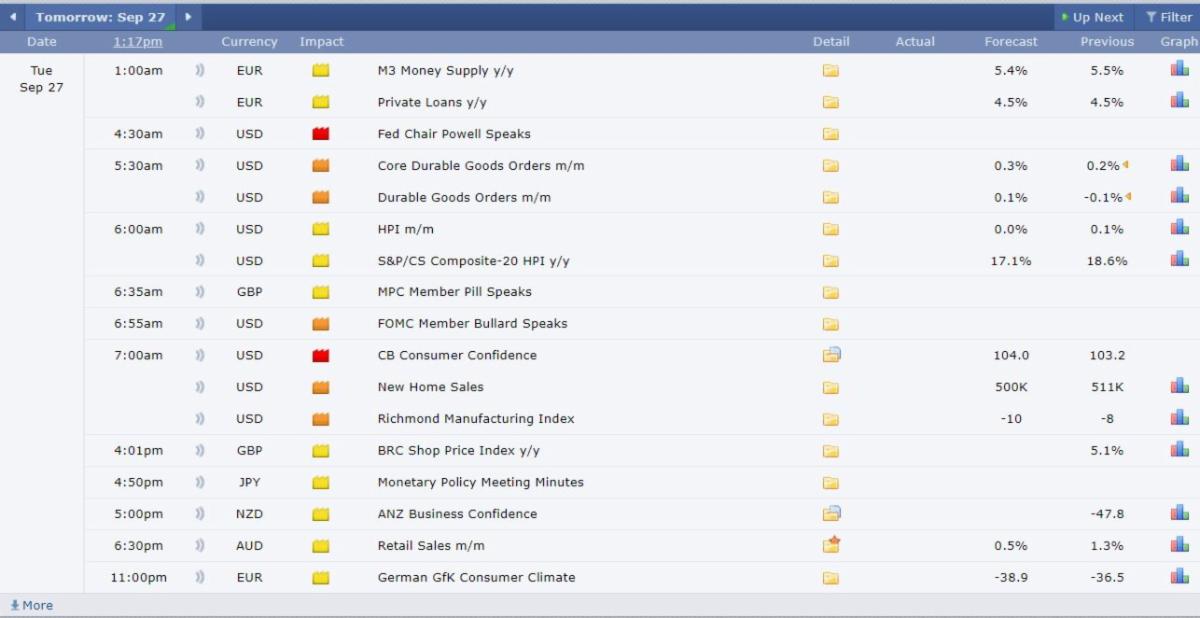1200x618 pixels.
Task: Click the 11:00pm time cell
Action: [x=139, y=577]
